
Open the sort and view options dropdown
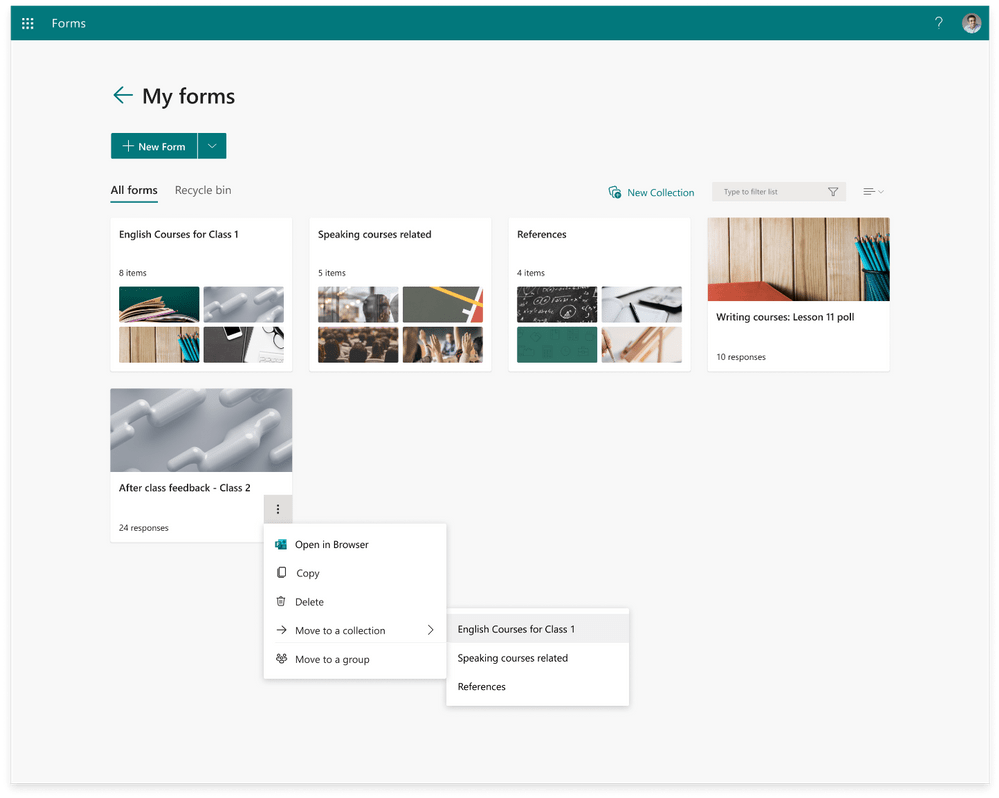873,191
